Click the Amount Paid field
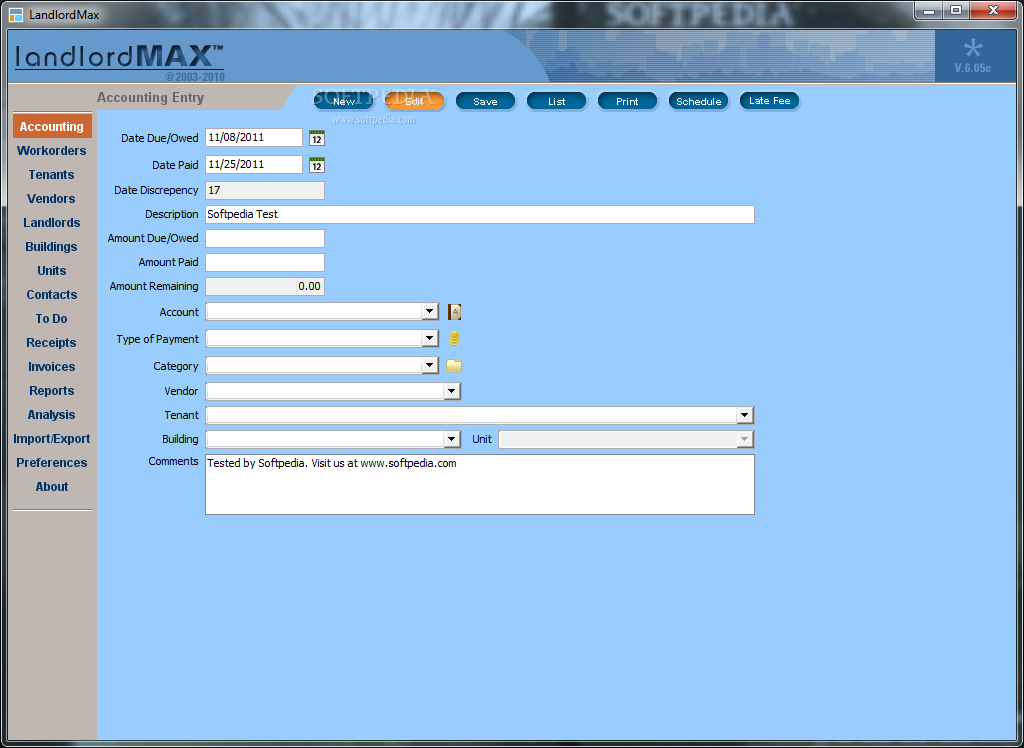Viewport: 1024px width, 748px height. point(264,263)
